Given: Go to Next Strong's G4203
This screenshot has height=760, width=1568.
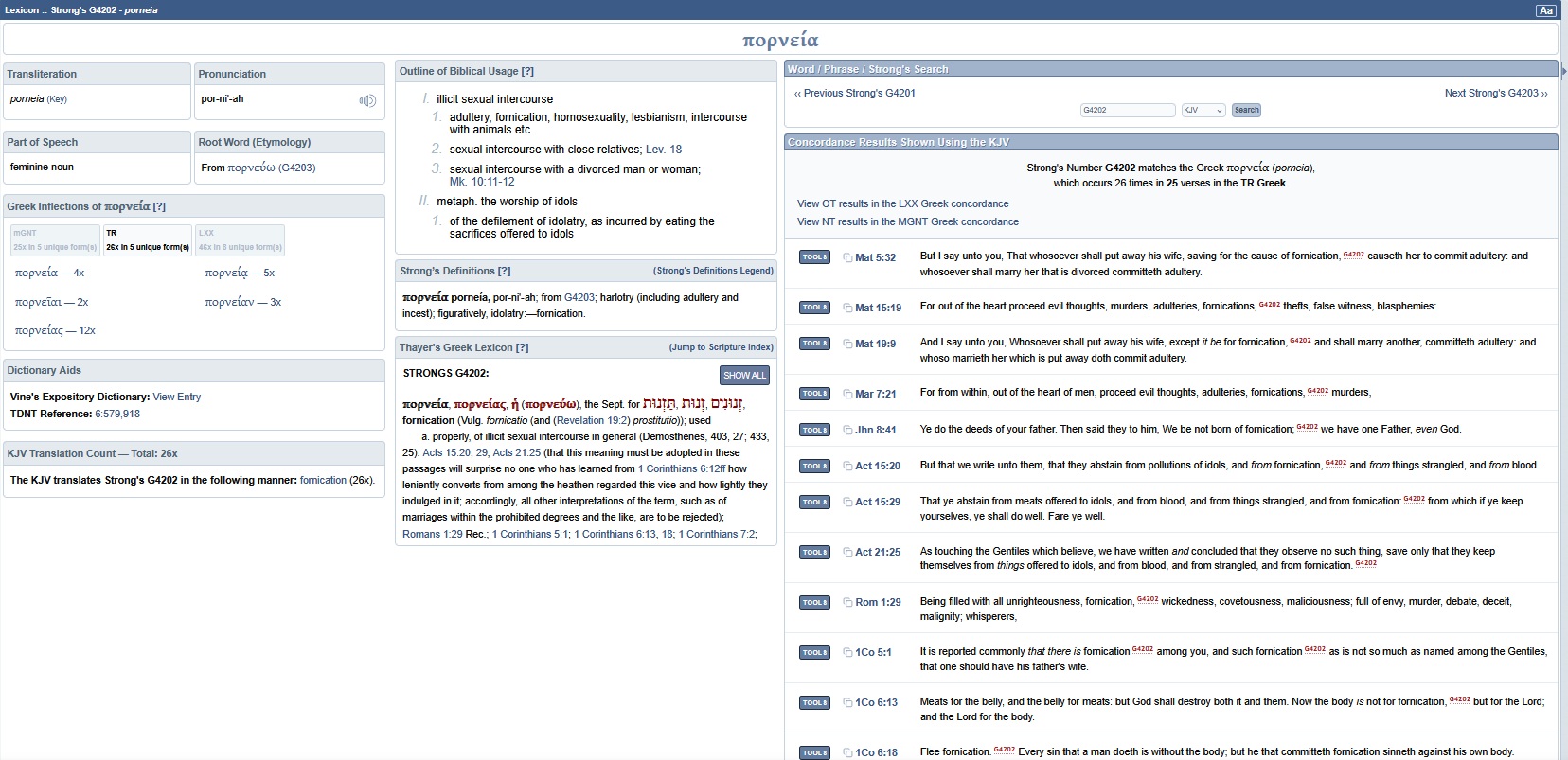Looking at the screenshot, I should pos(1496,93).
